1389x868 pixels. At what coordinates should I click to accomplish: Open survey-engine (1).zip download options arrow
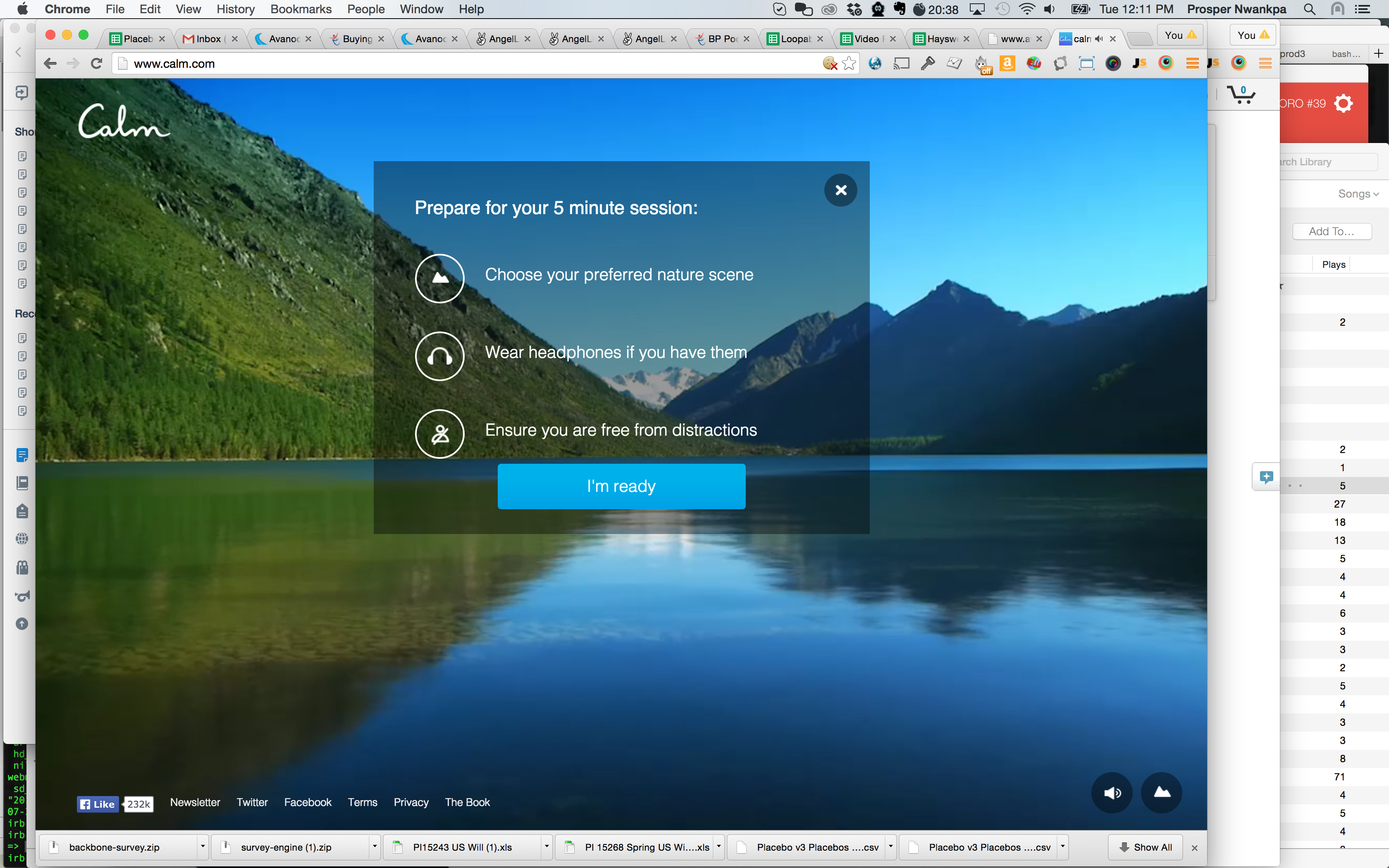[x=374, y=847]
